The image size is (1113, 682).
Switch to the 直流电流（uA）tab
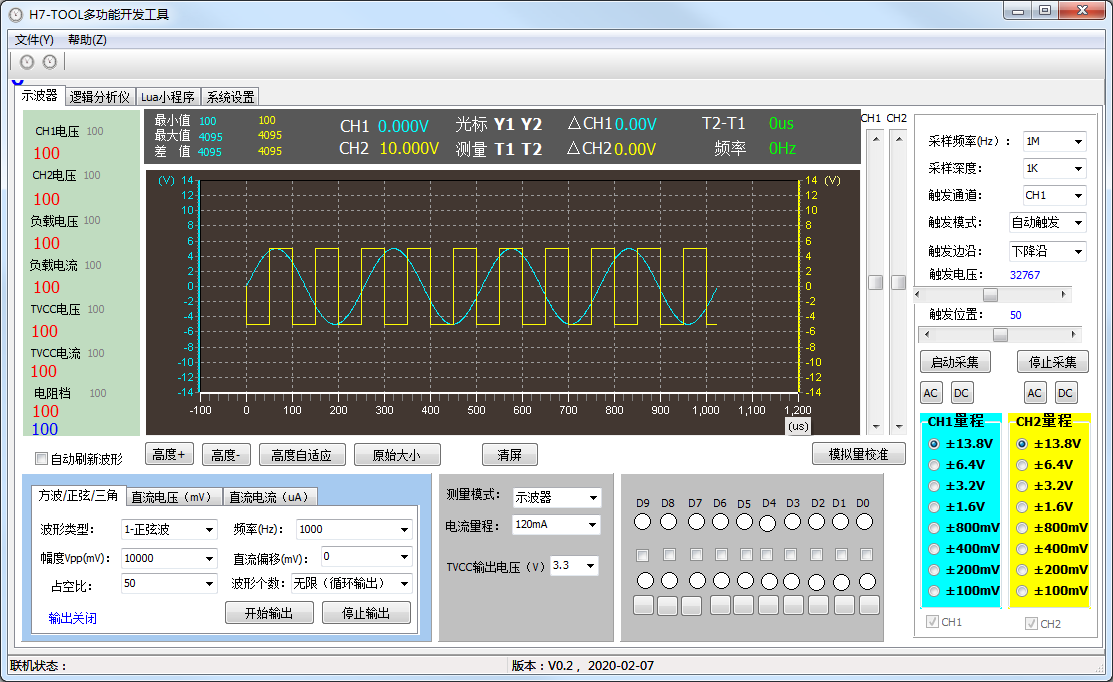[x=270, y=497]
